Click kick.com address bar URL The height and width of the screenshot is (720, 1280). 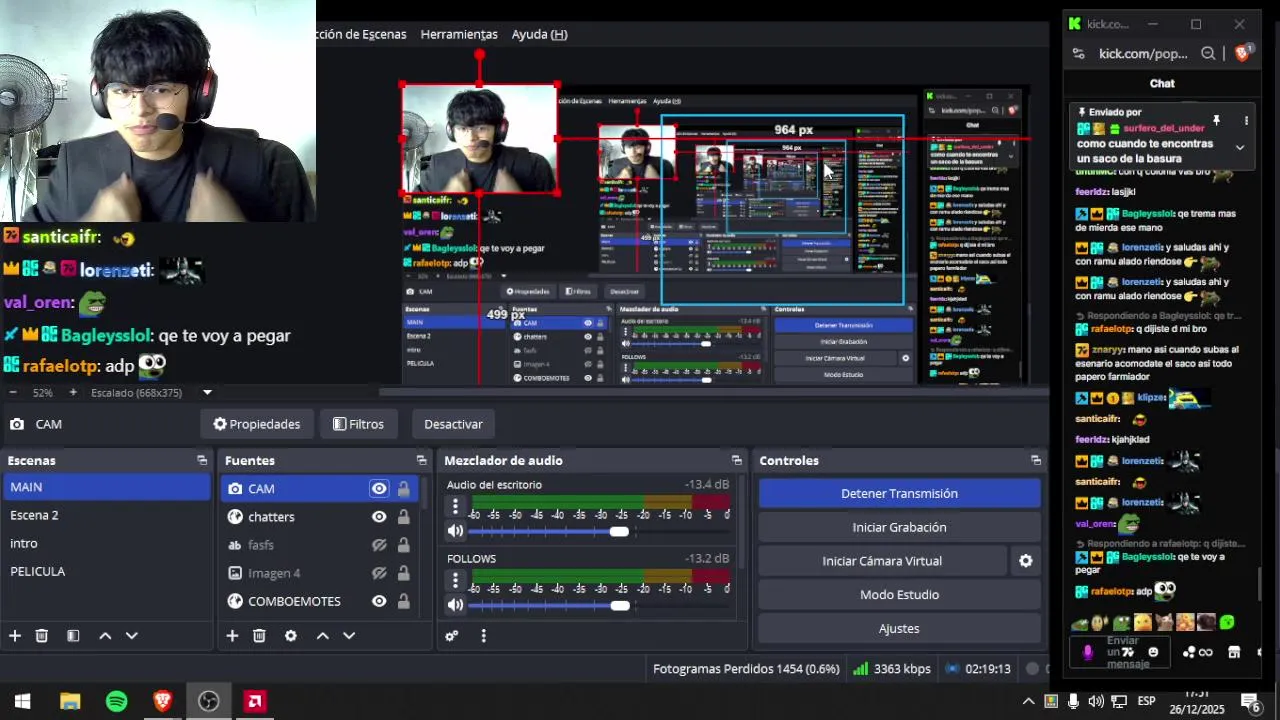pos(1143,54)
